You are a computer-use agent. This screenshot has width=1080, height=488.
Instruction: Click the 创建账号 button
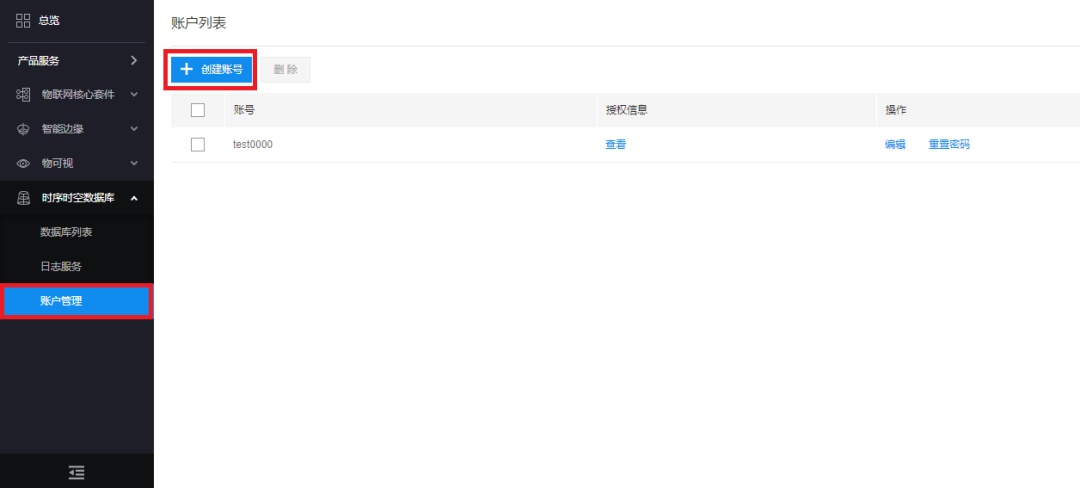(211, 70)
